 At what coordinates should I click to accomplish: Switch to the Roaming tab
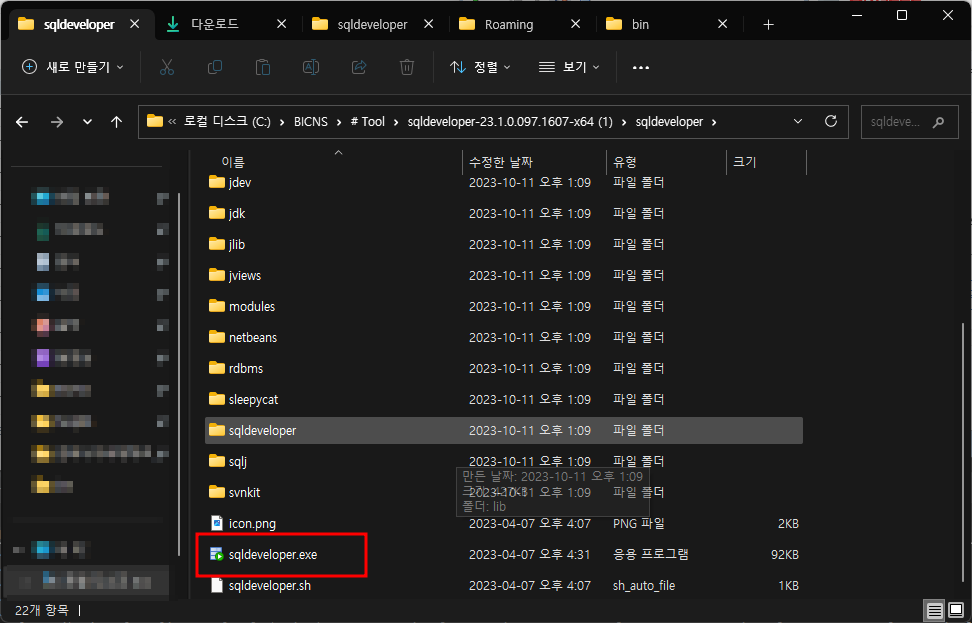click(508, 25)
